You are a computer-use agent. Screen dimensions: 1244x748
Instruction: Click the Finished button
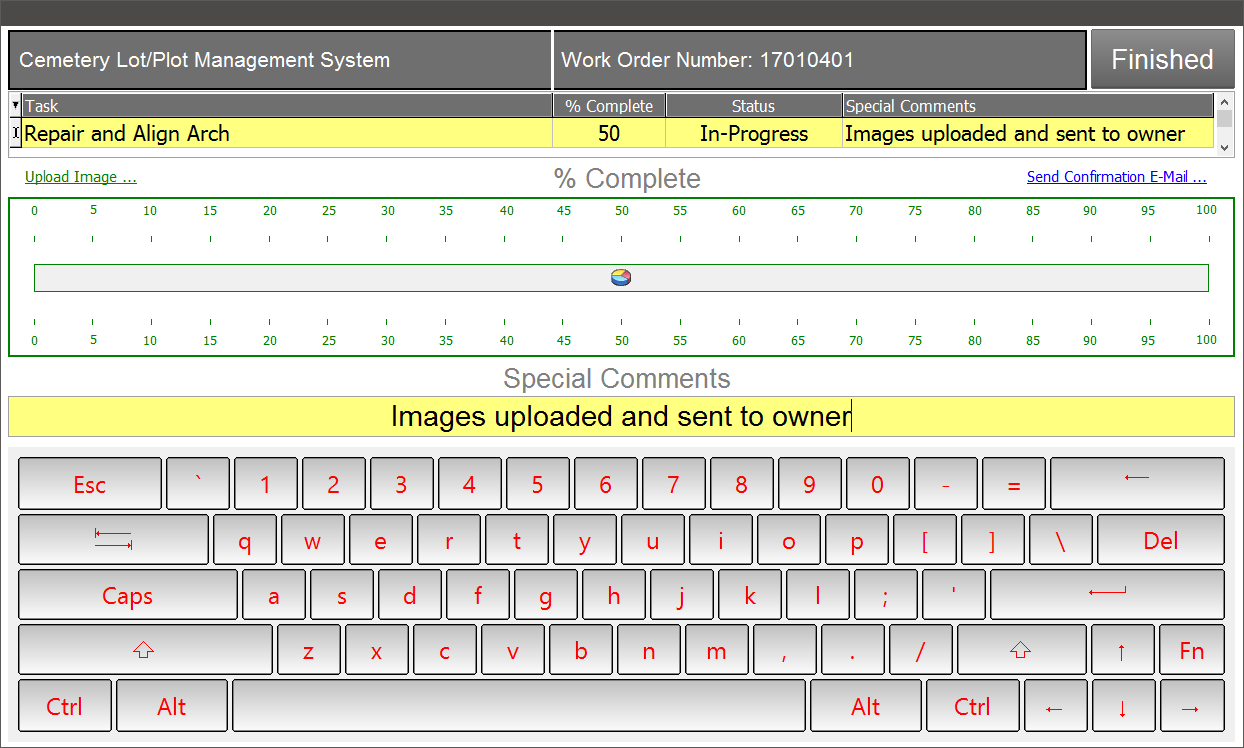click(1161, 60)
